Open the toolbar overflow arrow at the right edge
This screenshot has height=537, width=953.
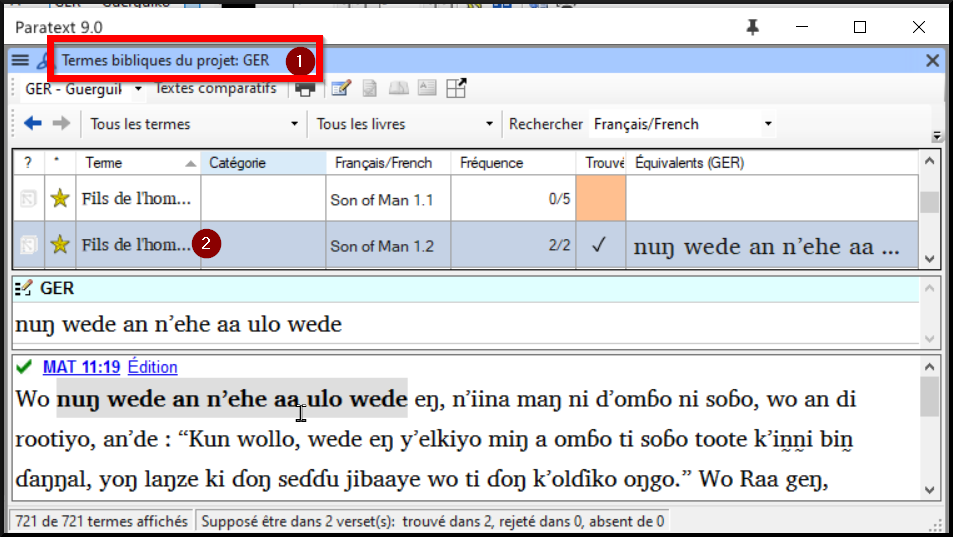(937, 135)
